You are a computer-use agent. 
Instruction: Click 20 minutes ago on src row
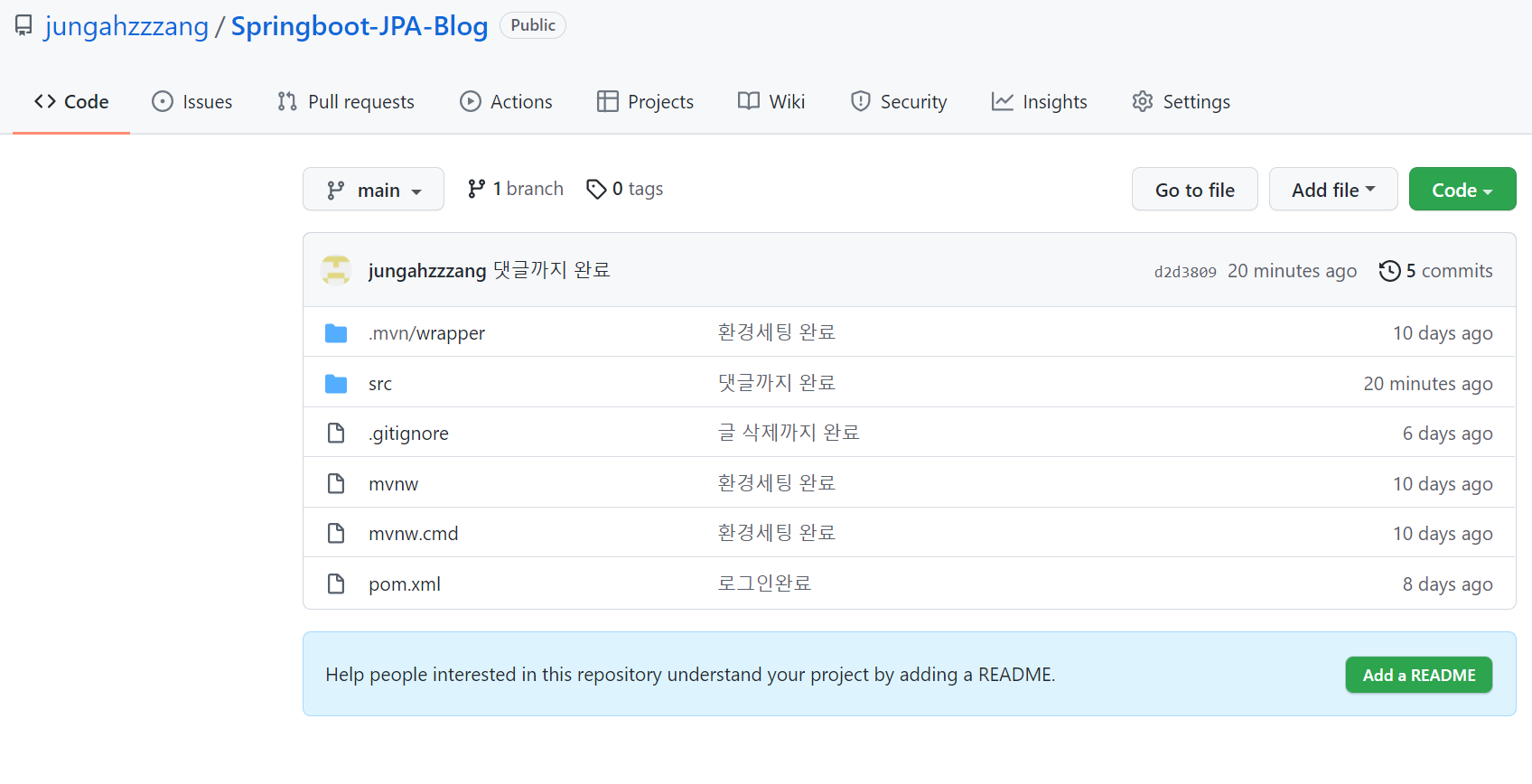click(1428, 384)
